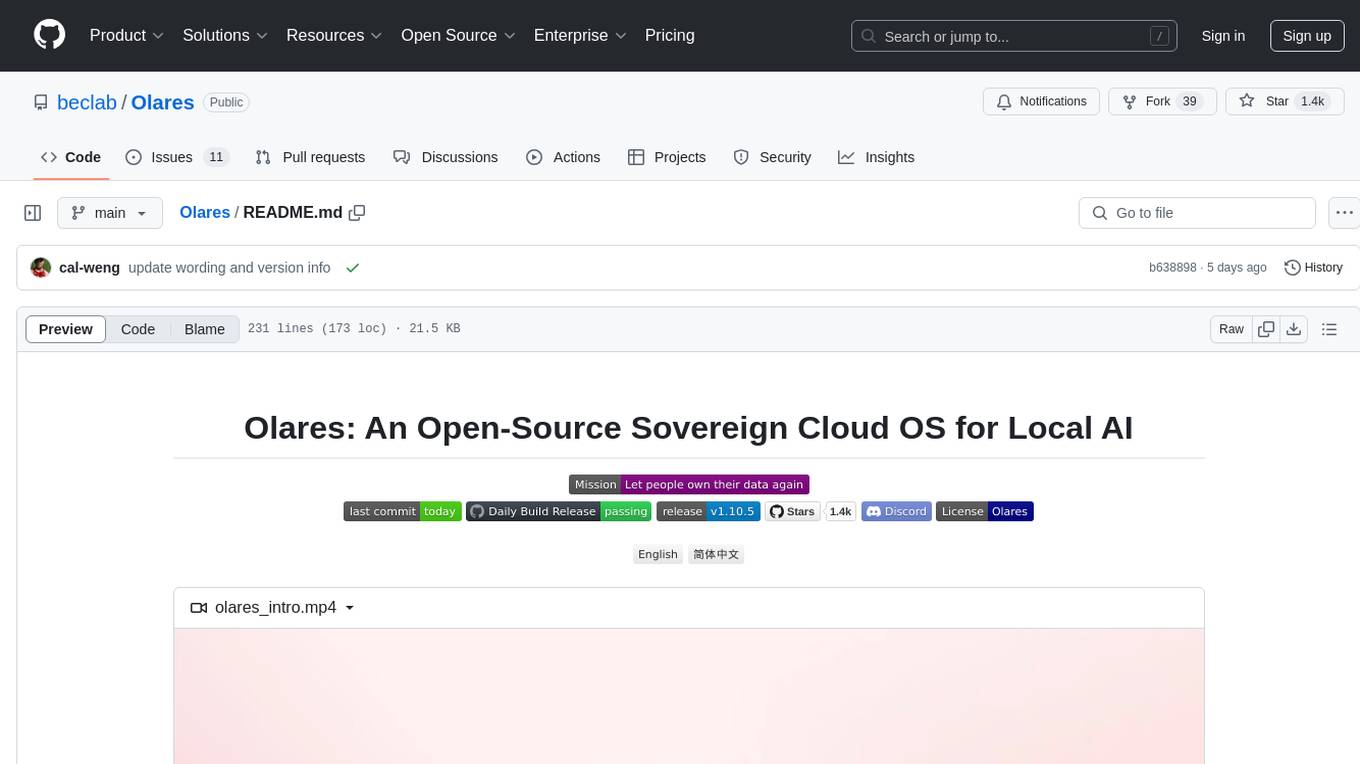Open the Actions tab
Image resolution: width=1360 pixels, height=764 pixels.
pos(563,157)
